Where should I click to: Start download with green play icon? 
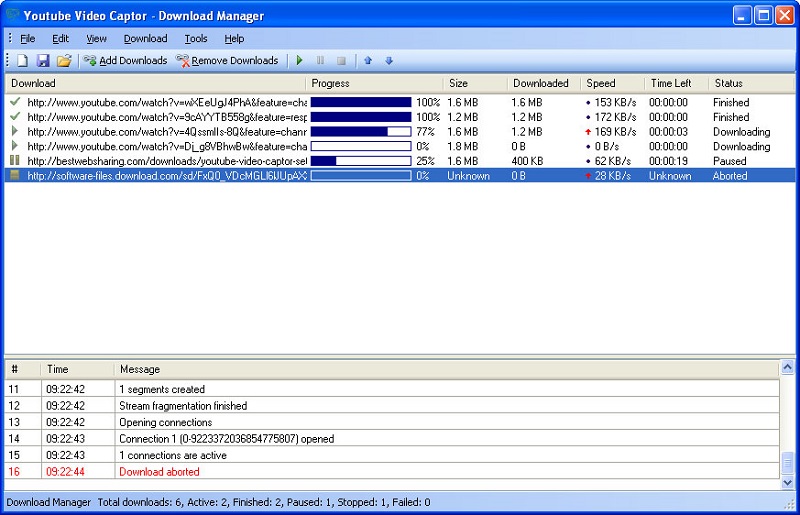click(x=299, y=61)
